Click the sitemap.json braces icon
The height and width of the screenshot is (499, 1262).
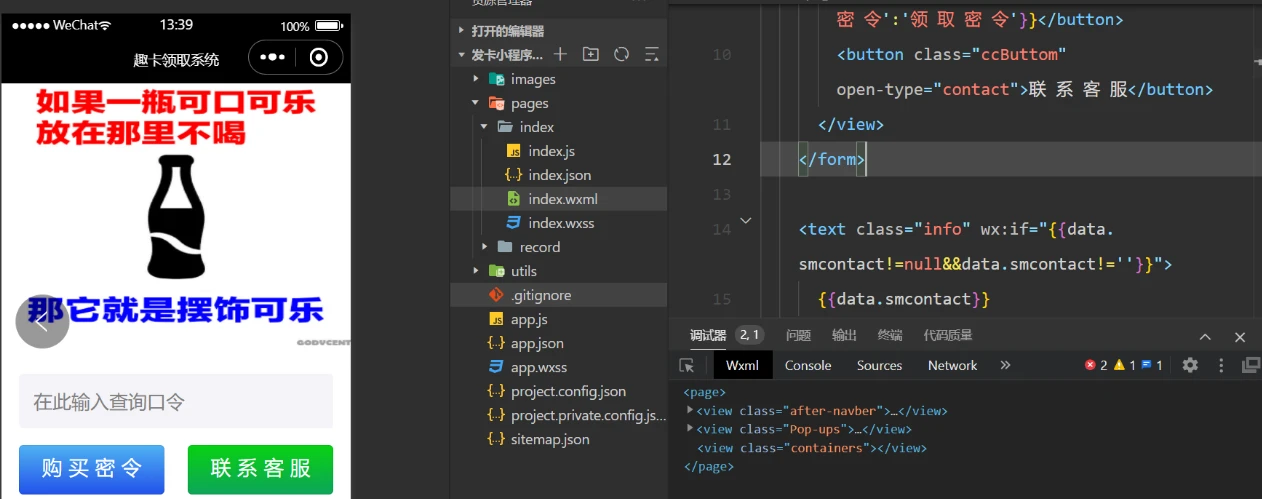496,439
